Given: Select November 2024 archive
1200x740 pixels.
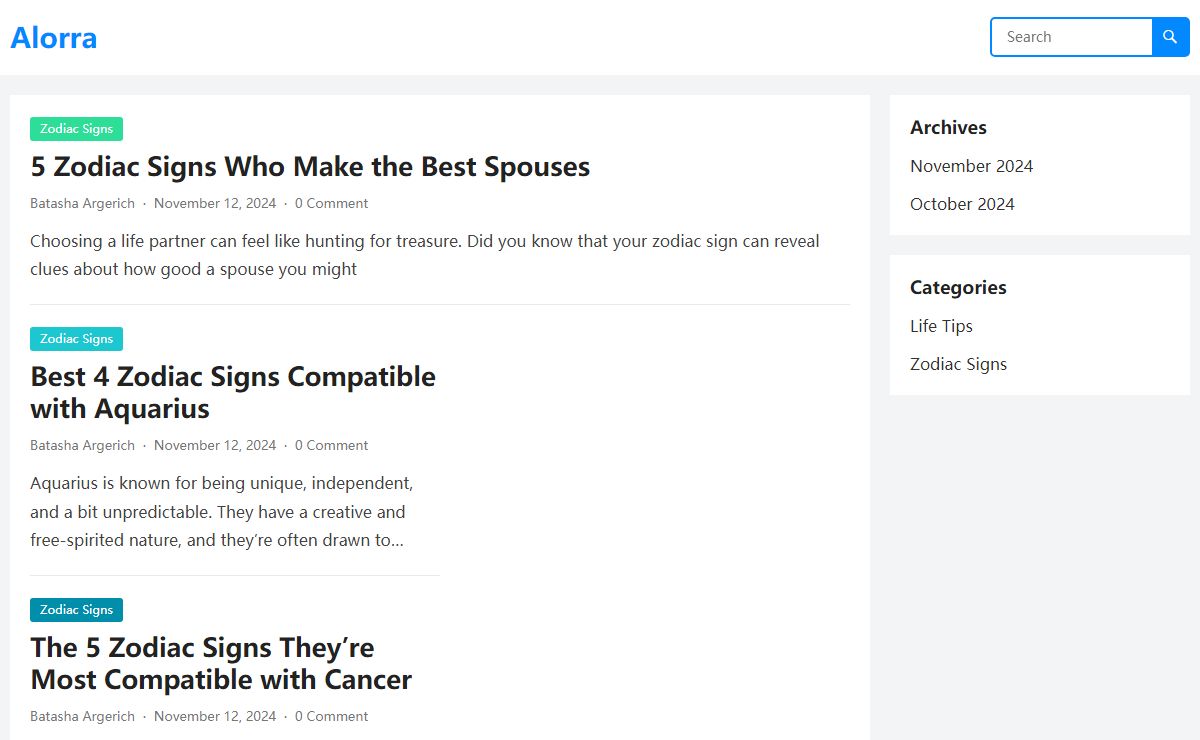Looking at the screenshot, I should (x=971, y=166).
